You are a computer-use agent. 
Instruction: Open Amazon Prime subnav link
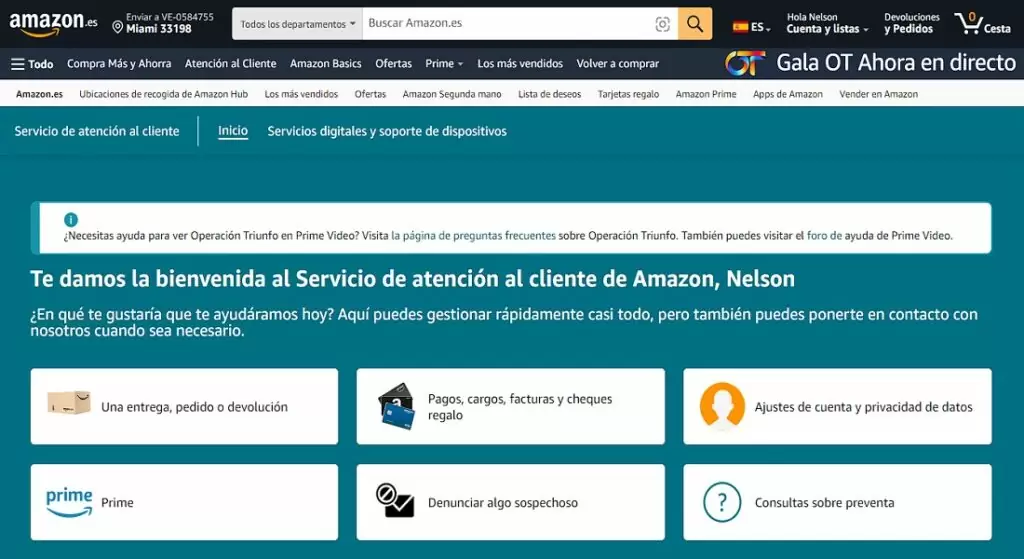click(x=706, y=94)
